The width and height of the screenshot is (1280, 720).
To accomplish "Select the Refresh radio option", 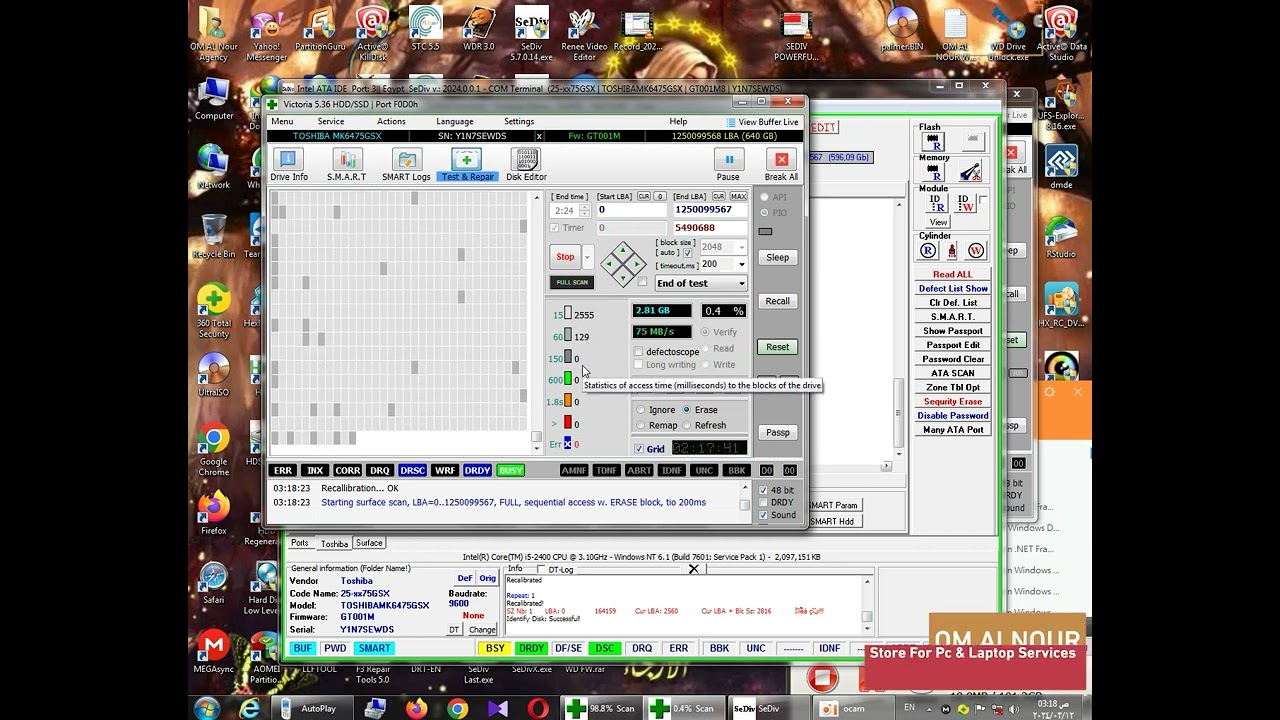I will (688, 425).
